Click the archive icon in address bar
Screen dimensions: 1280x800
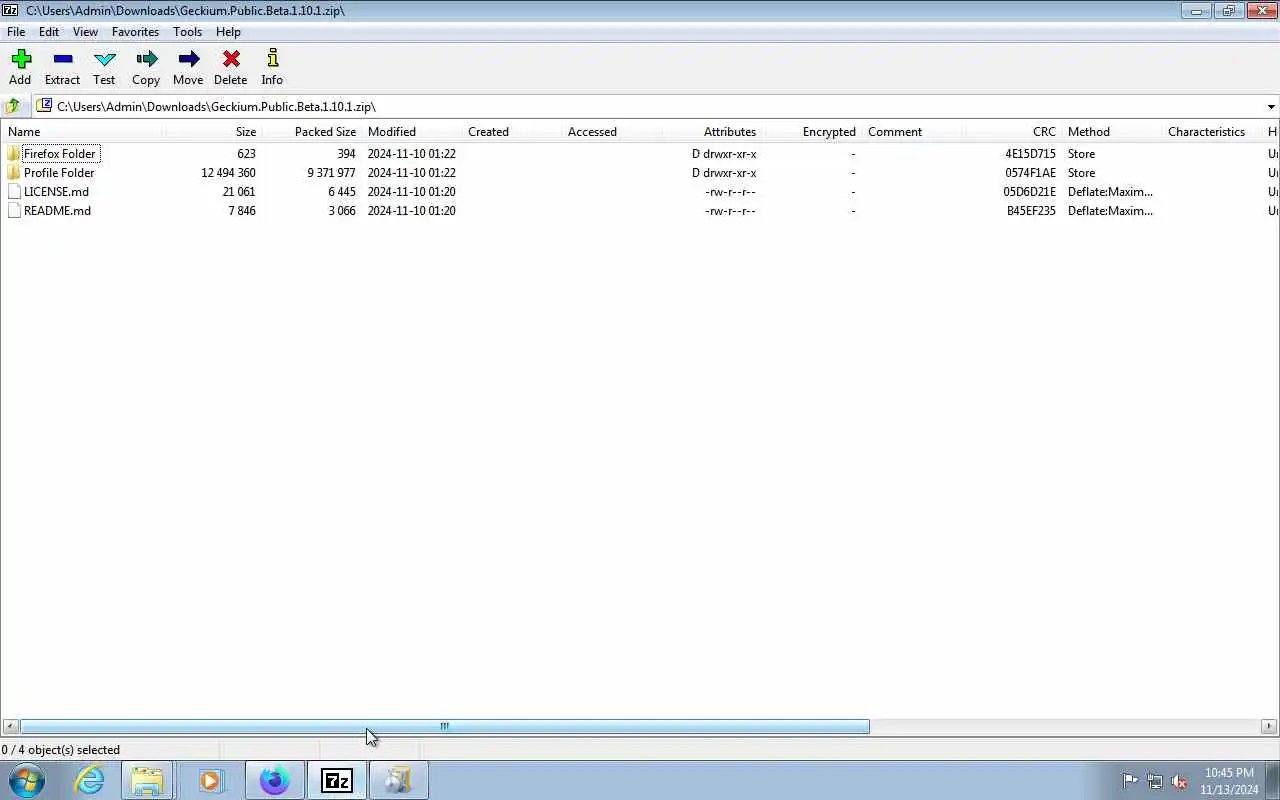click(44, 106)
